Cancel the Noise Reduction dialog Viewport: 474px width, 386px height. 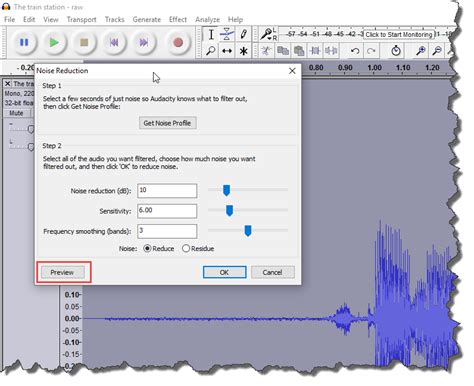(272, 272)
